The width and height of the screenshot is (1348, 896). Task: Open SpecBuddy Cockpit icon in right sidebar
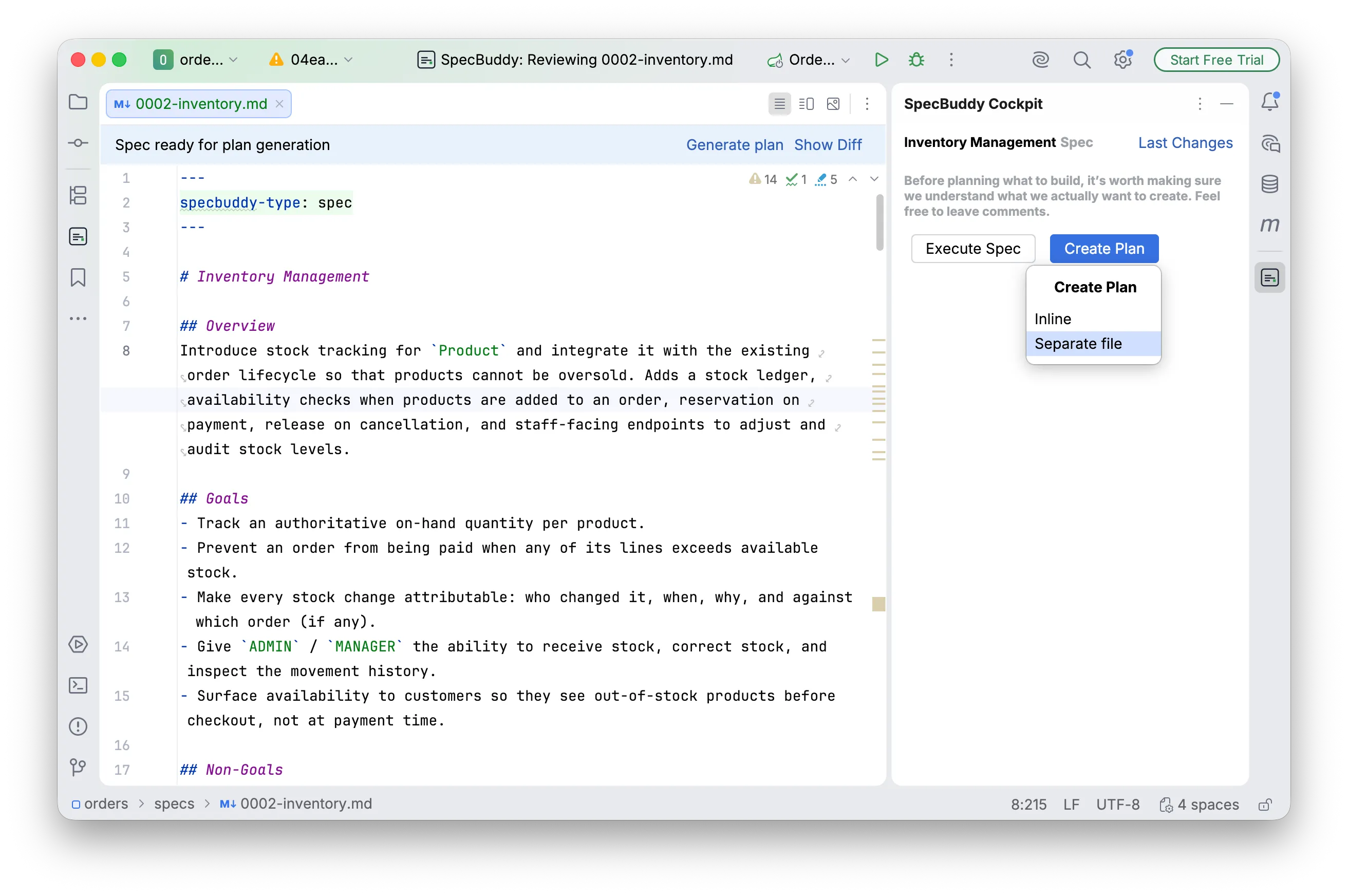1270,278
